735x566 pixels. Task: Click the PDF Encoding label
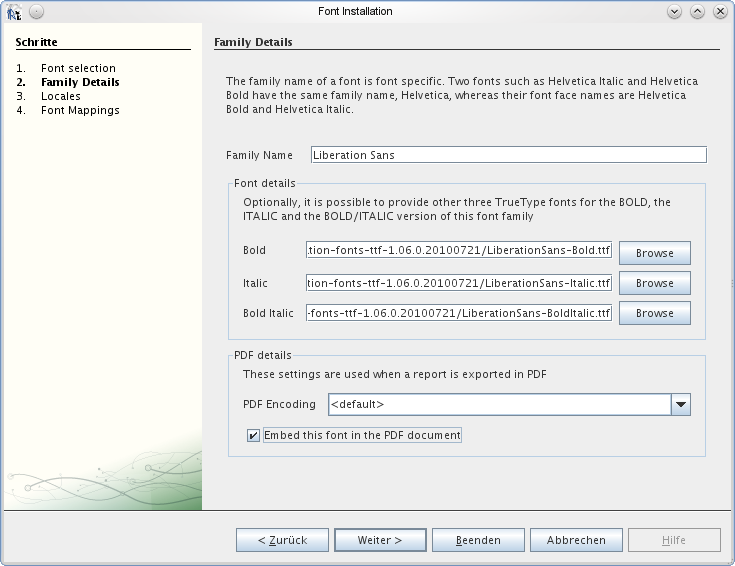pyautogui.click(x=279, y=404)
